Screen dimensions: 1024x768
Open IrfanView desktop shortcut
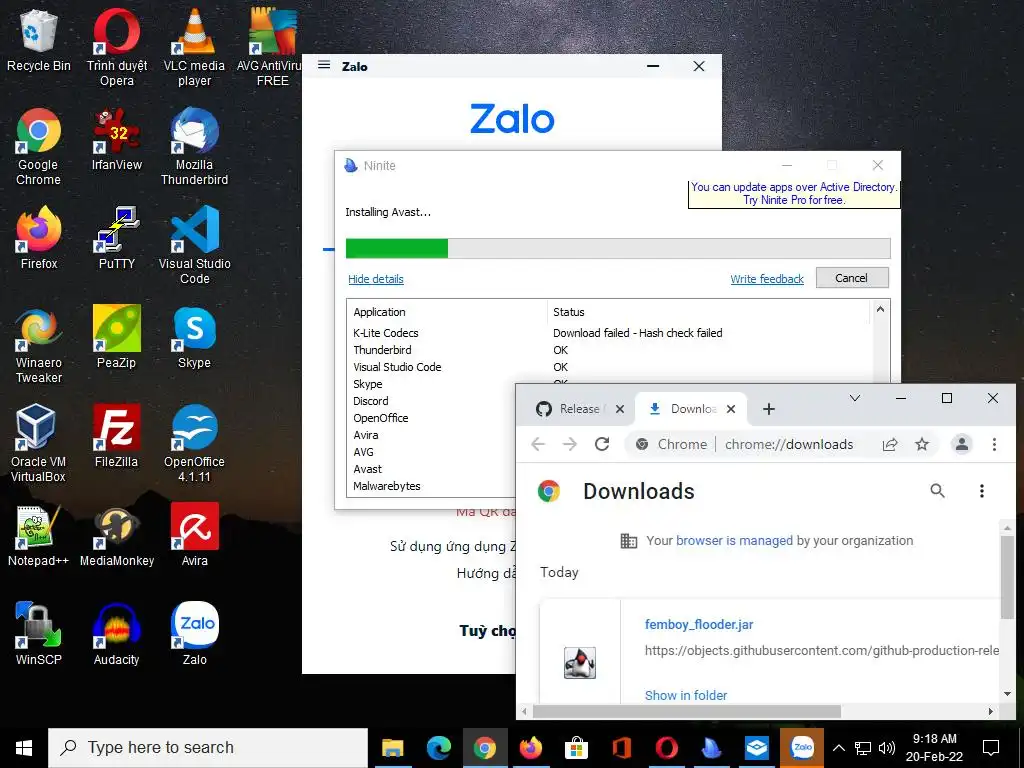(117, 139)
